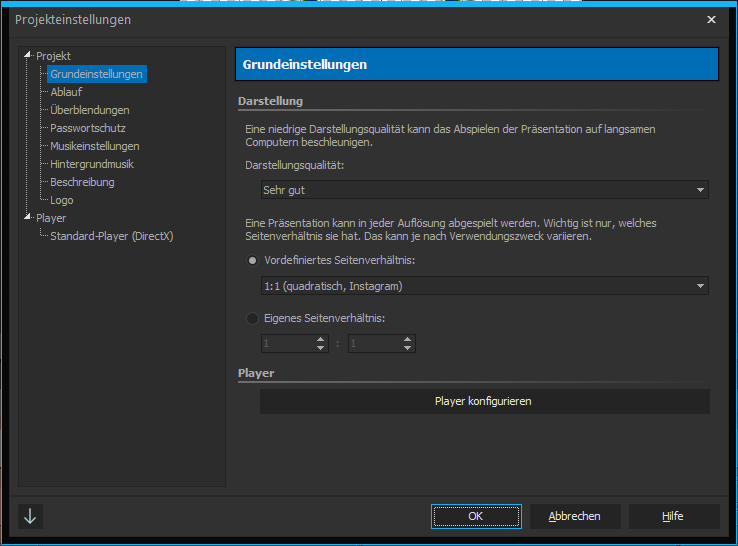Open the Beschreibung section
Viewport: 738px width, 546px height.
point(82,182)
